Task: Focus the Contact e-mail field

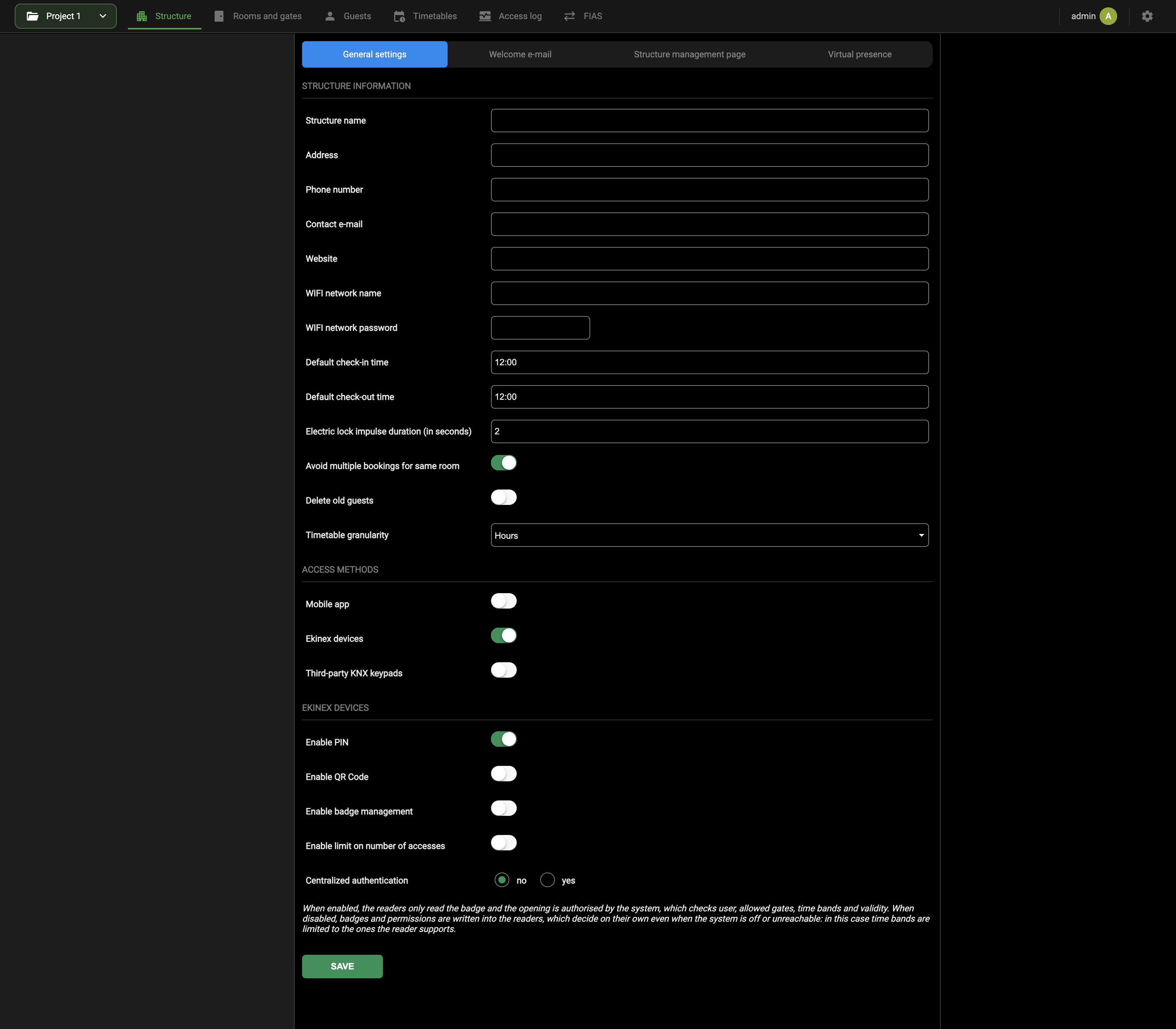Action: (x=709, y=224)
